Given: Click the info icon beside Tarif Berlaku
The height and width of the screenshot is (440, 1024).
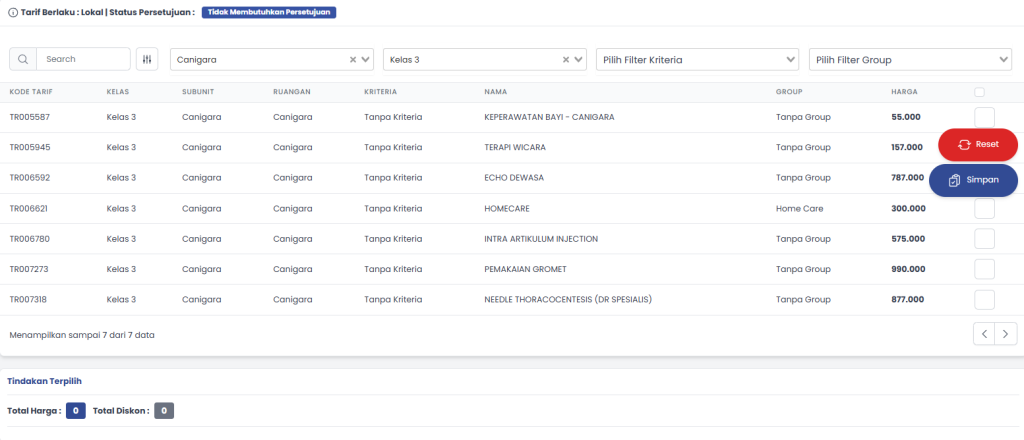Looking at the screenshot, I should coord(12,13).
